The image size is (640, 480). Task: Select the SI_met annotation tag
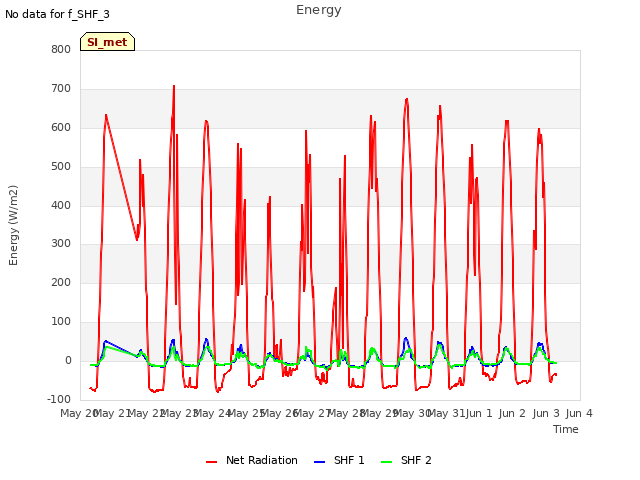coord(107,42)
